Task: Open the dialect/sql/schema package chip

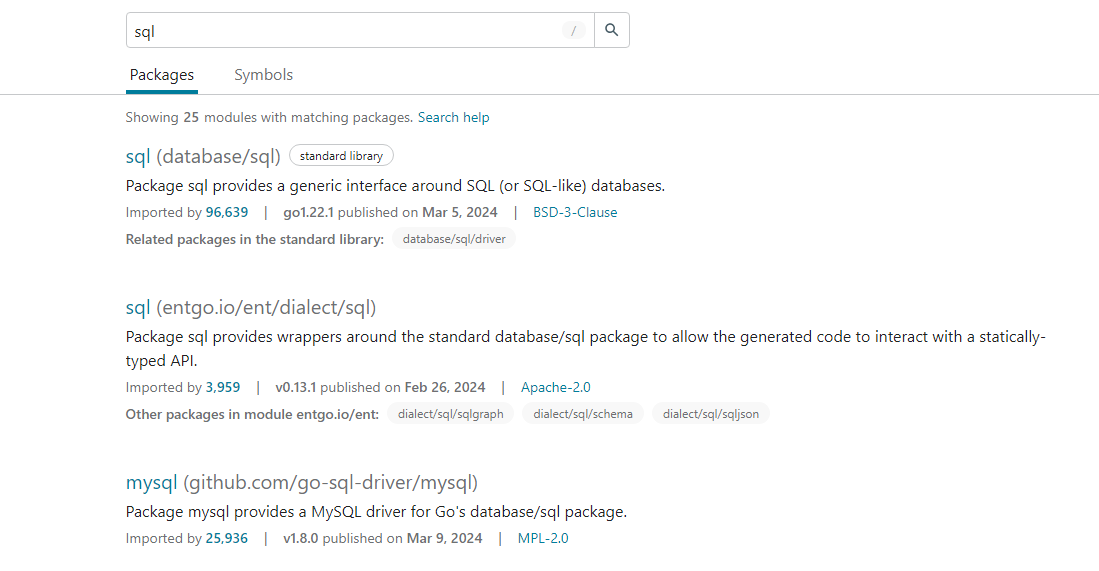Action: click(x=583, y=414)
